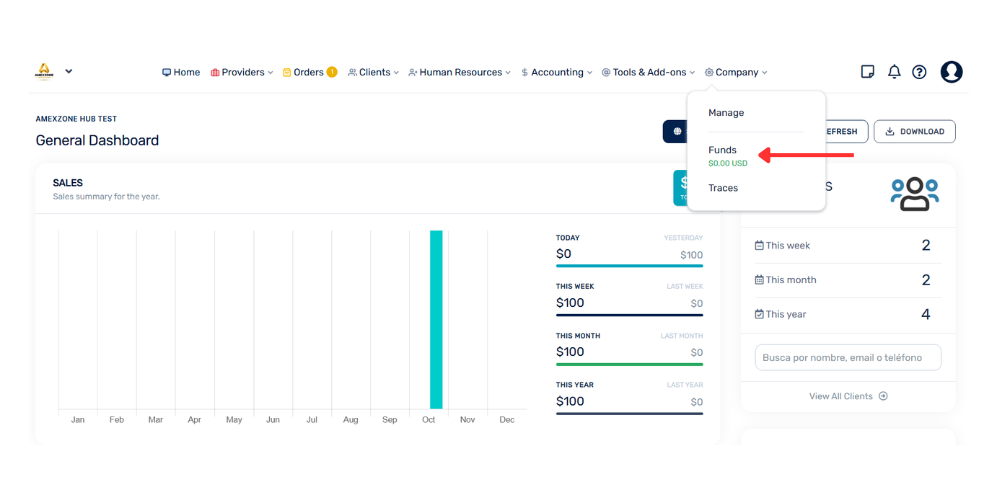The width and height of the screenshot is (1000, 500).
Task: Click the Clients people icon
Action: 352,73
